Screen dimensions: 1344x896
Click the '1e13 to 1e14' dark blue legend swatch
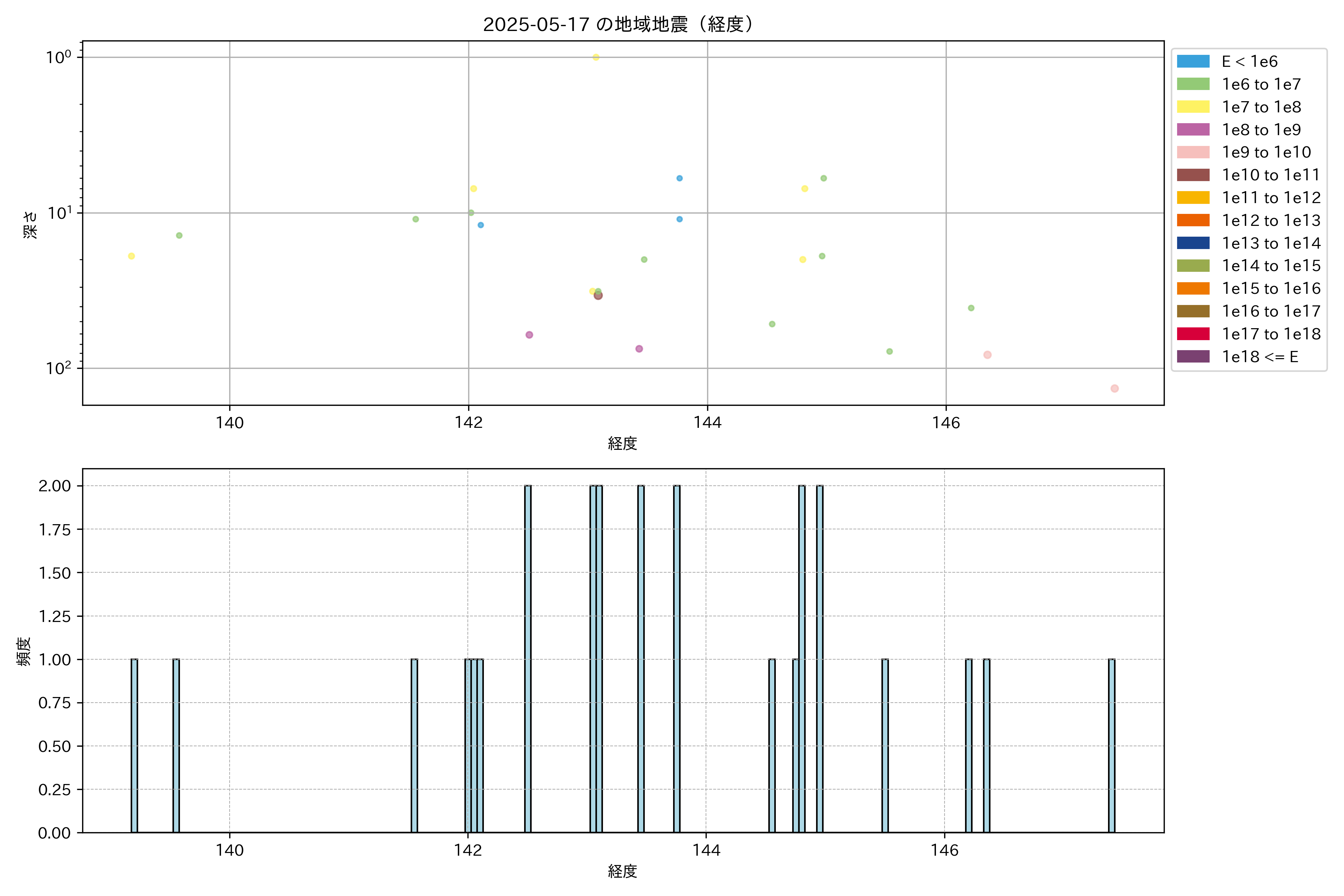pos(1192,243)
